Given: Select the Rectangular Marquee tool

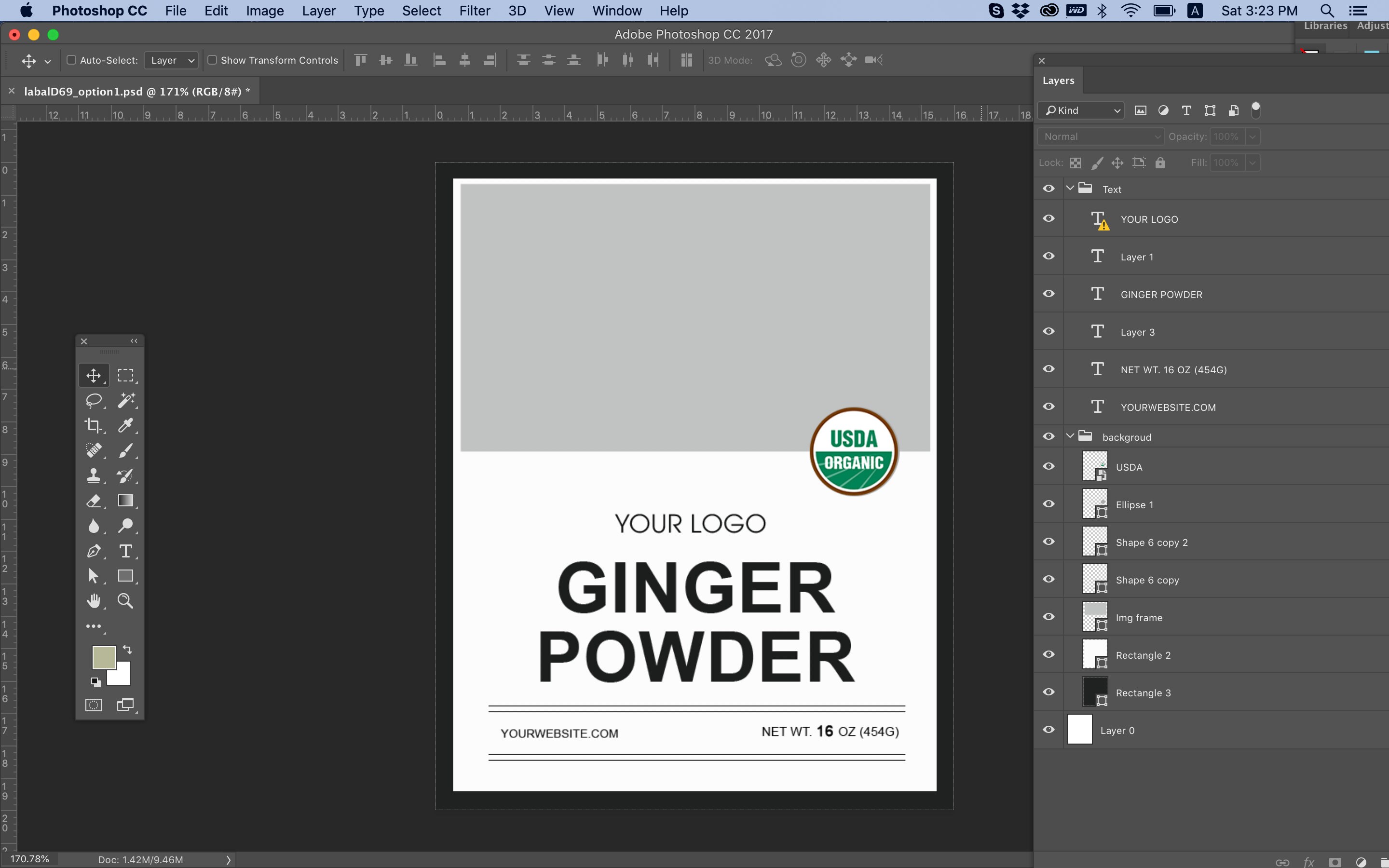Looking at the screenshot, I should pyautogui.click(x=126, y=376).
